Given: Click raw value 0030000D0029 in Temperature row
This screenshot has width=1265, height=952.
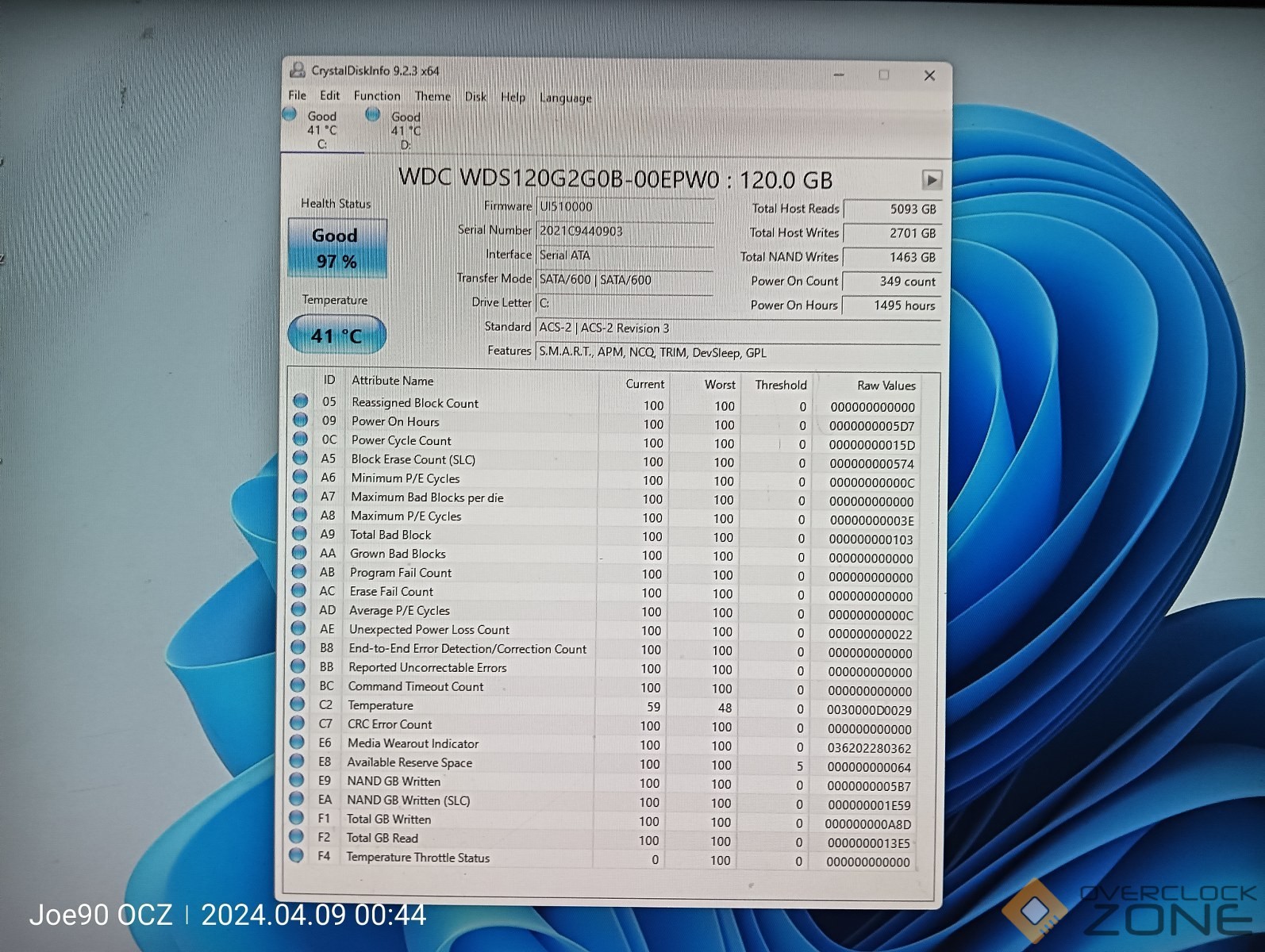Looking at the screenshot, I should click(x=869, y=710).
